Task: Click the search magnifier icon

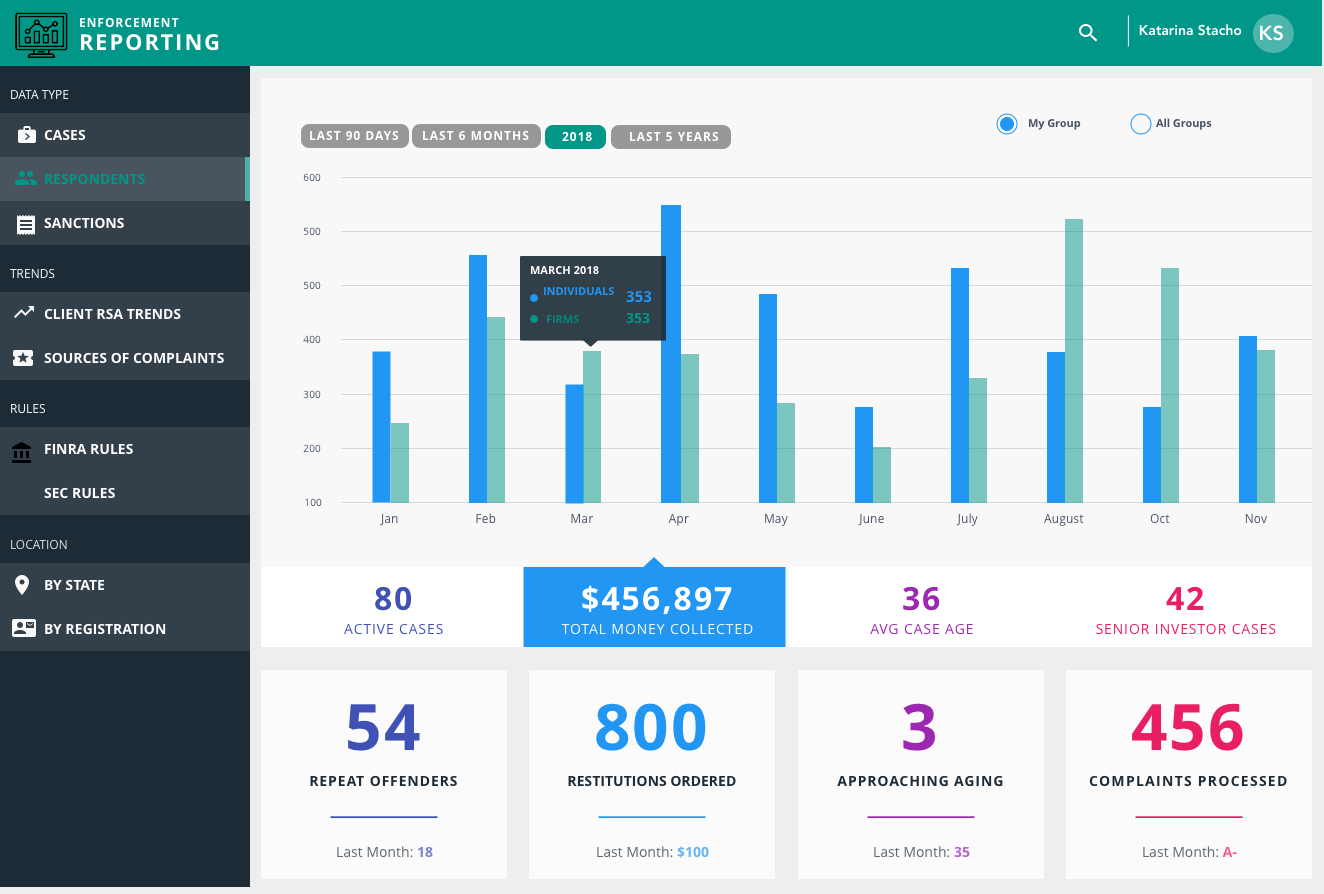Action: (1088, 32)
